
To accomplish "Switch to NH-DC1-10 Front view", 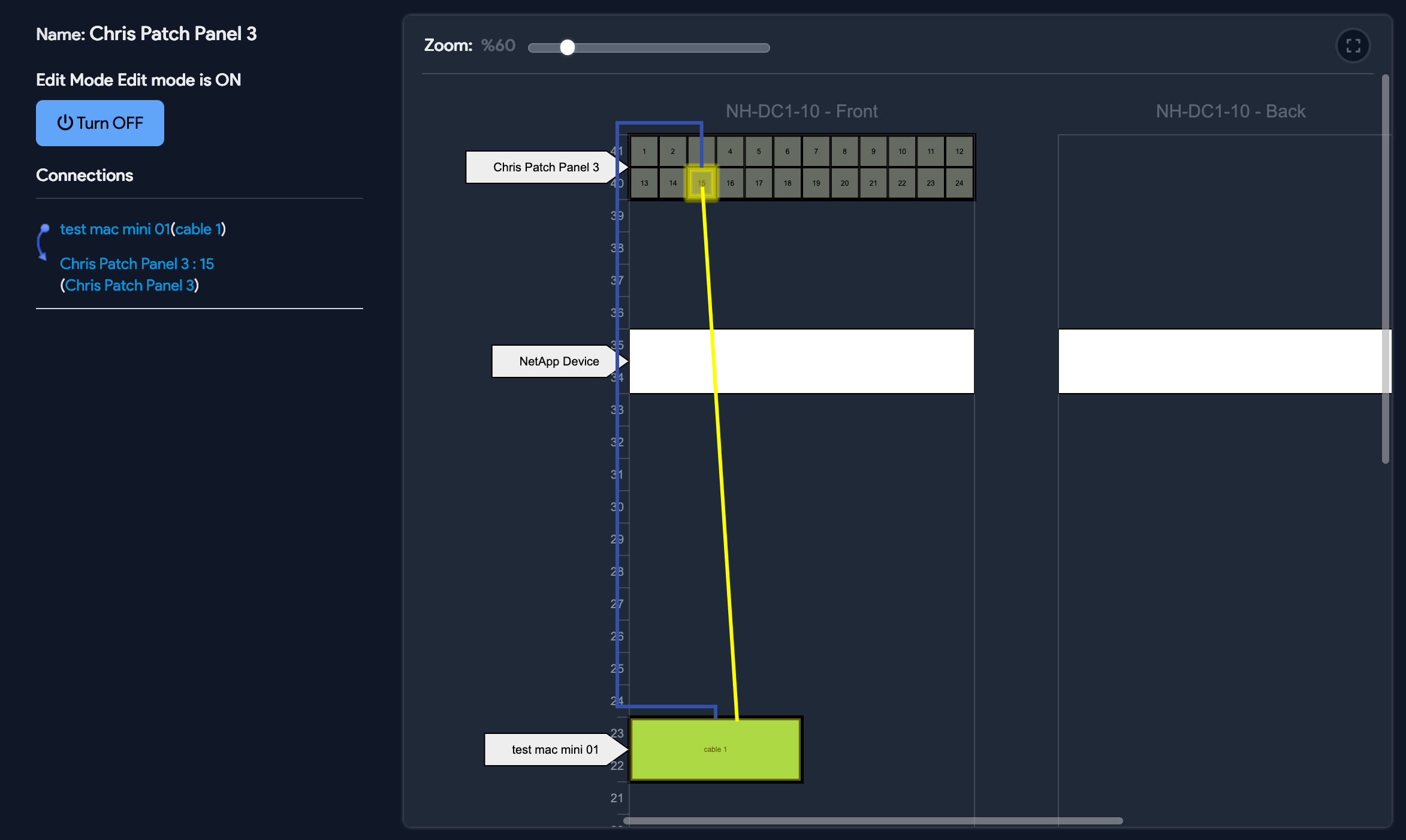I will (801, 111).
